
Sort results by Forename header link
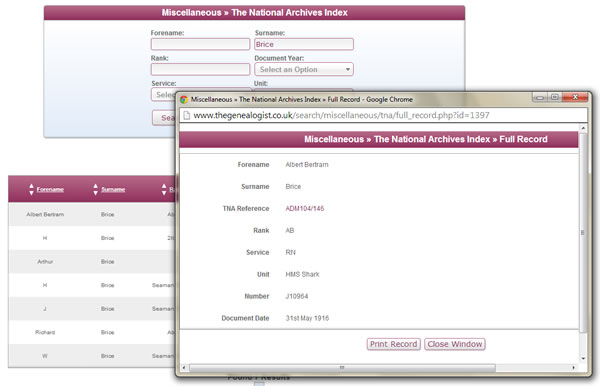point(50,189)
